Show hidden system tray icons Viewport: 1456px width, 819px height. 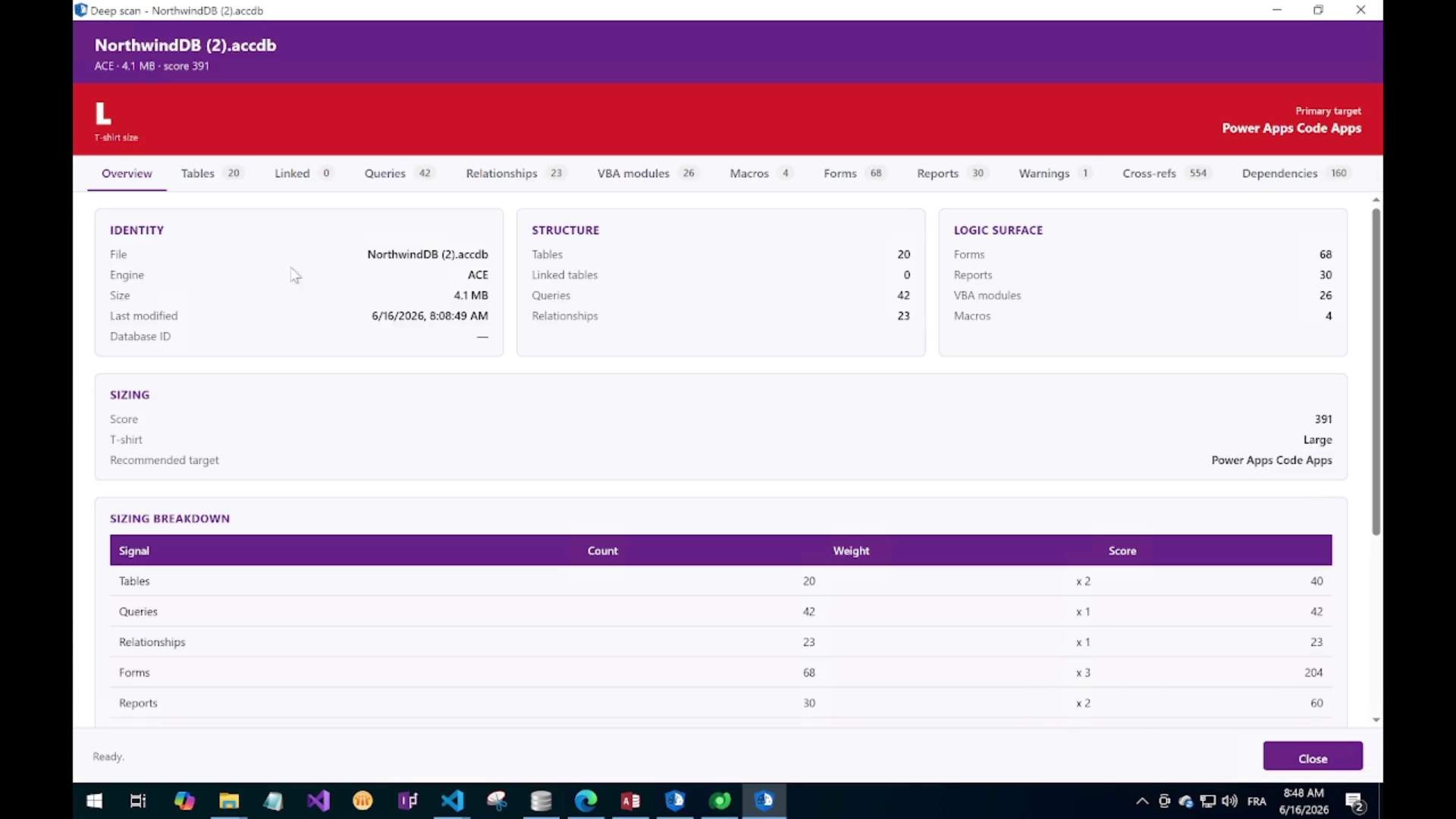[1142, 802]
